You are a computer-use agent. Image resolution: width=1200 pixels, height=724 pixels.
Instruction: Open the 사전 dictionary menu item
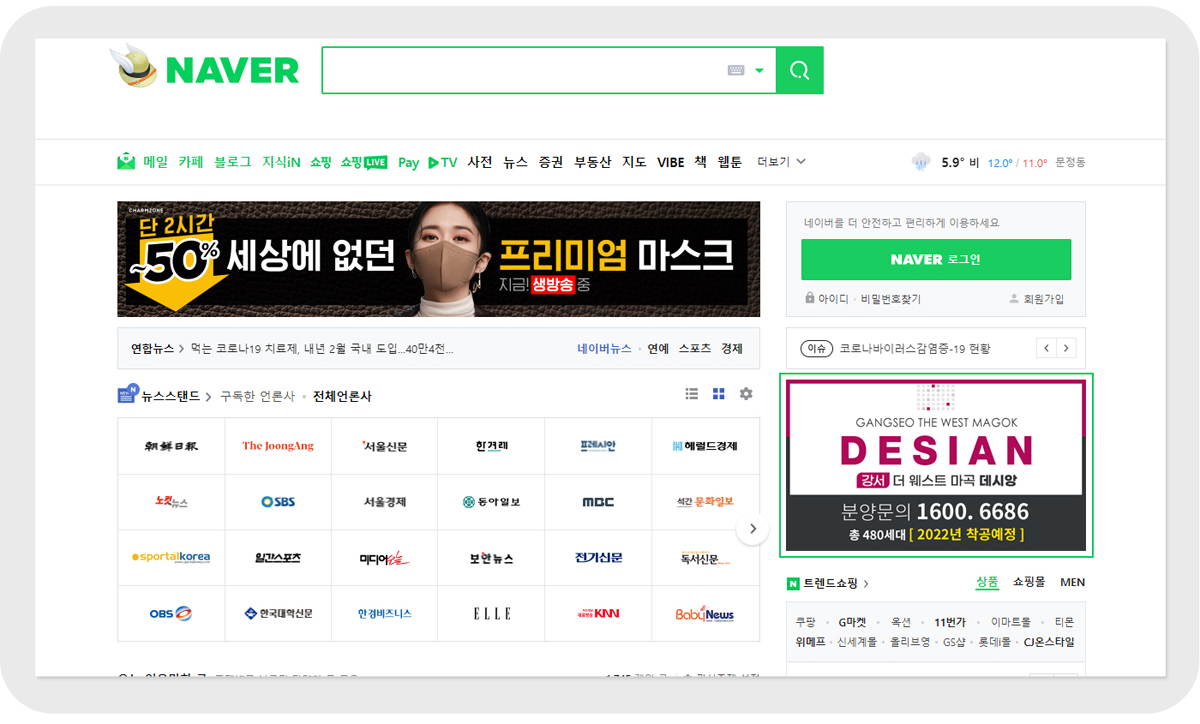[480, 162]
